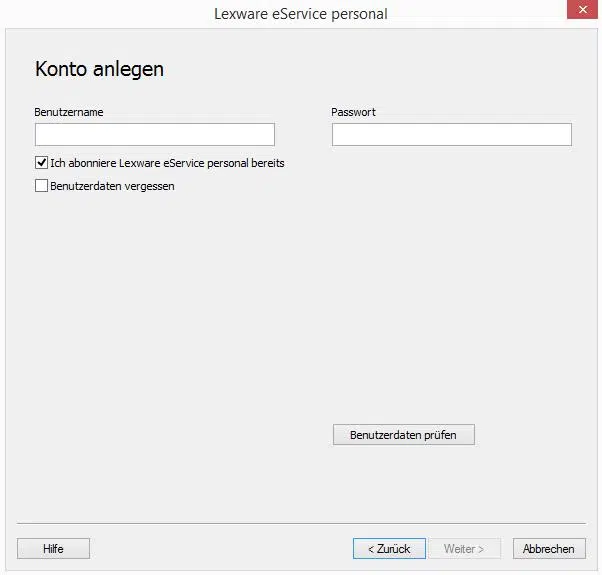
Task: Select the 'Benutzername' label text
Action: (69, 112)
